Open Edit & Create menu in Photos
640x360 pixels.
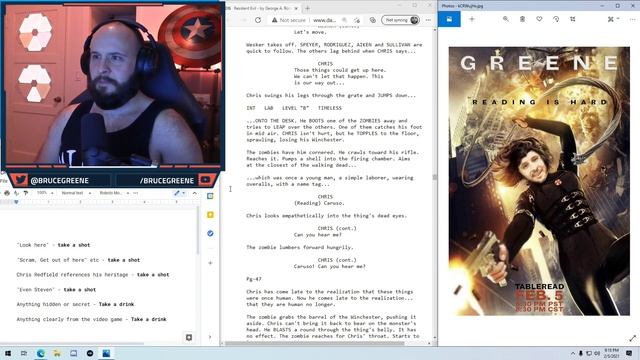click(x=613, y=19)
